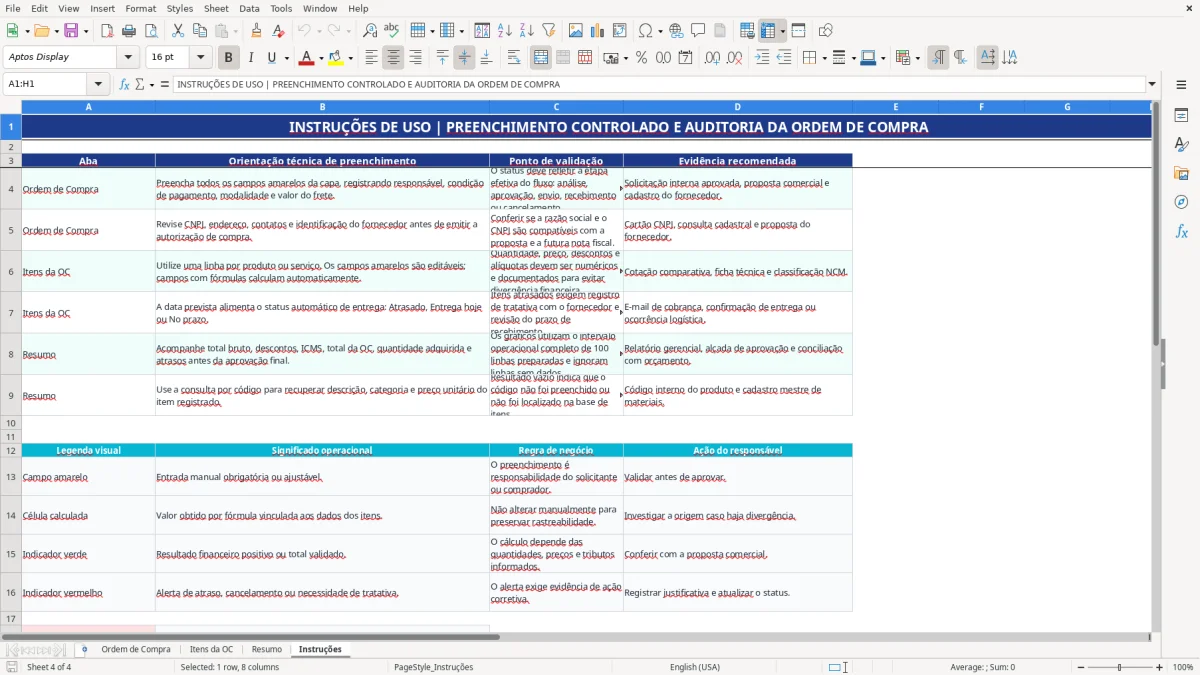Apply yellow background color swatch
Screen dimensions: 1200x675
click(x=336, y=58)
